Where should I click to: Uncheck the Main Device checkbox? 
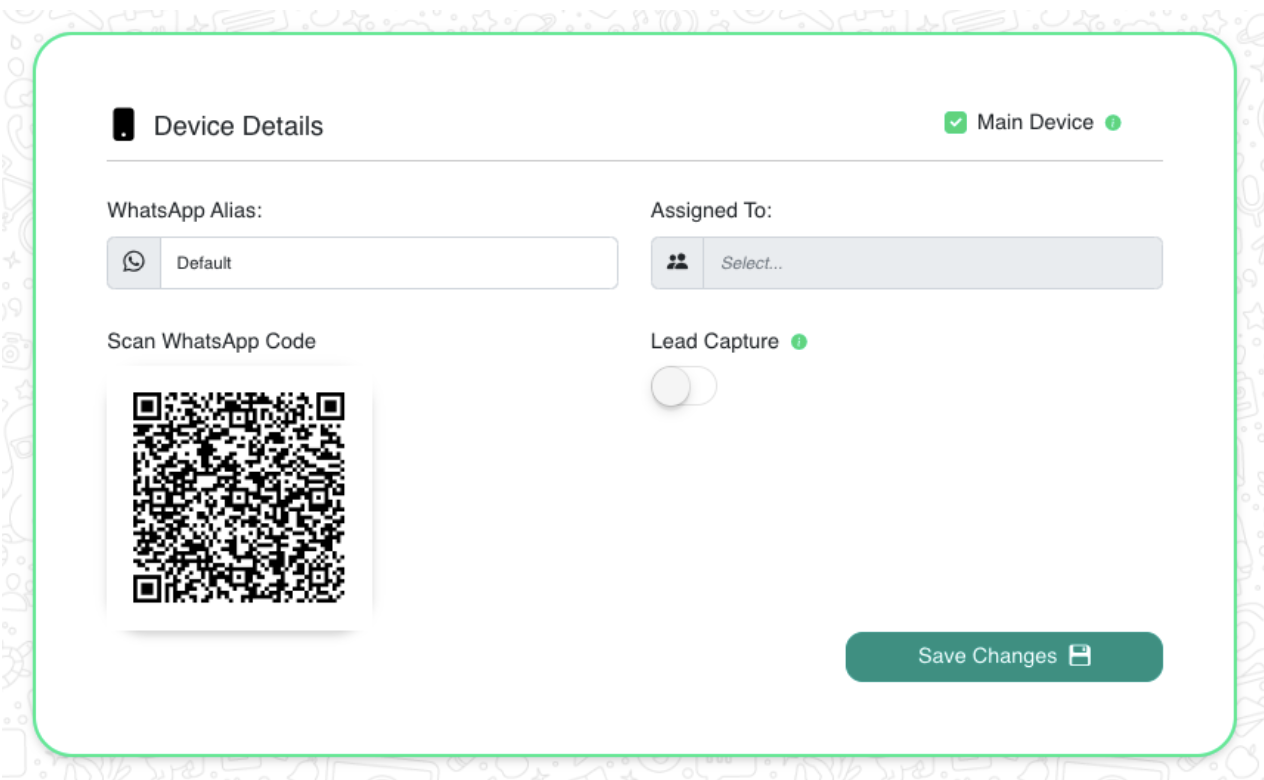coord(955,123)
